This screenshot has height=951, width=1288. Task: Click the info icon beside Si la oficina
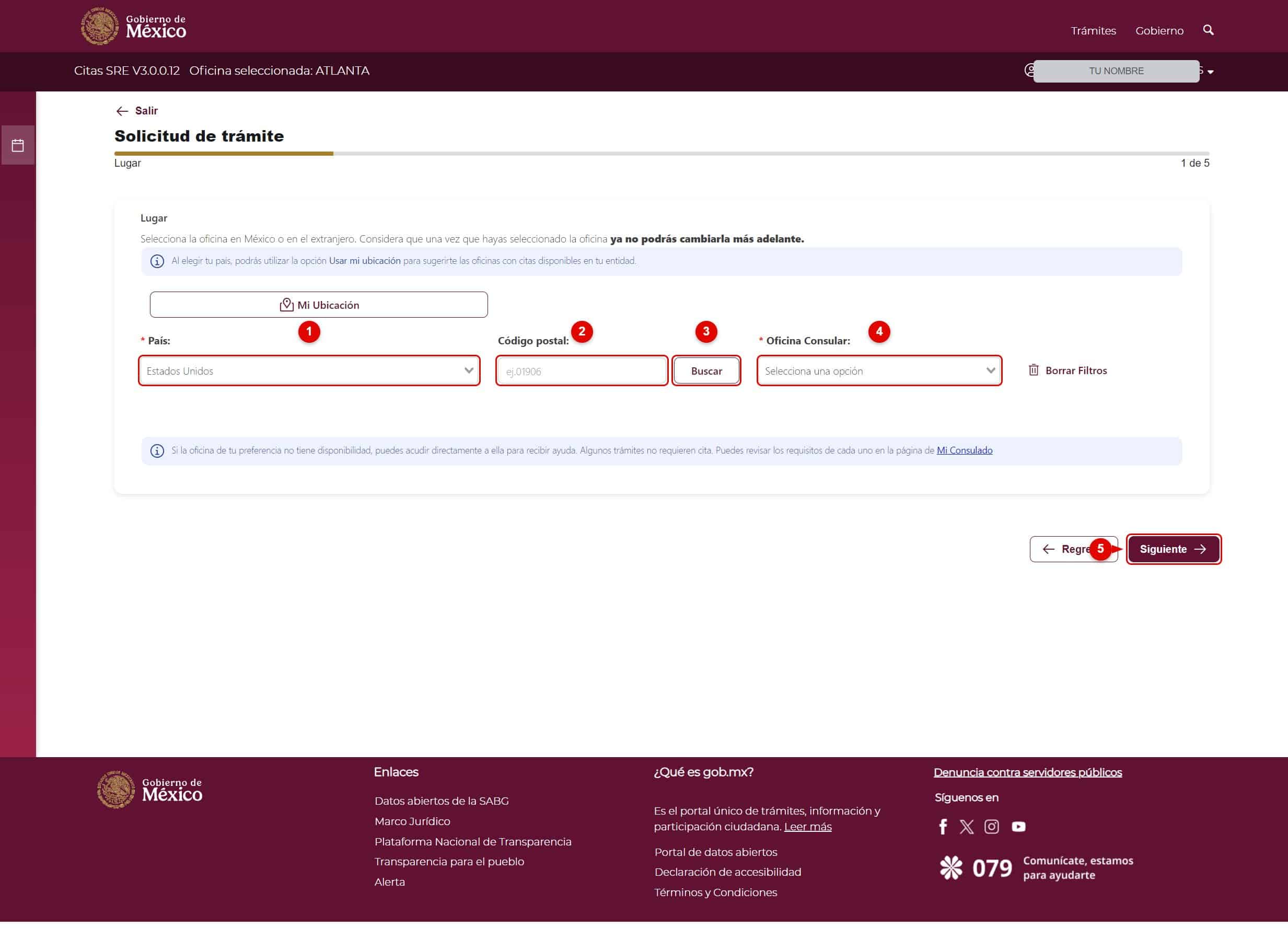157,451
